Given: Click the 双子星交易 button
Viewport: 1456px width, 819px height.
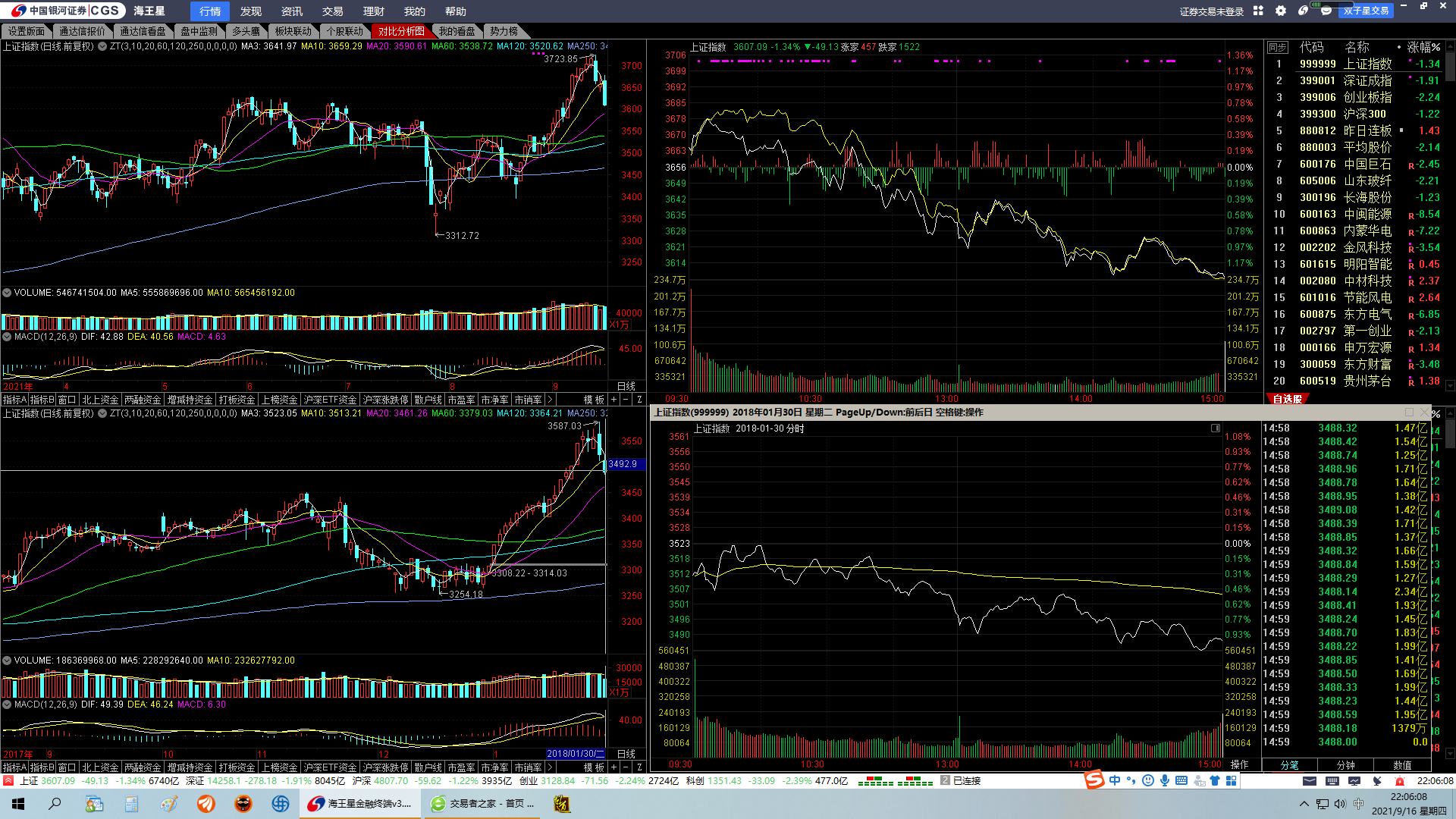Looking at the screenshot, I should [x=1365, y=11].
